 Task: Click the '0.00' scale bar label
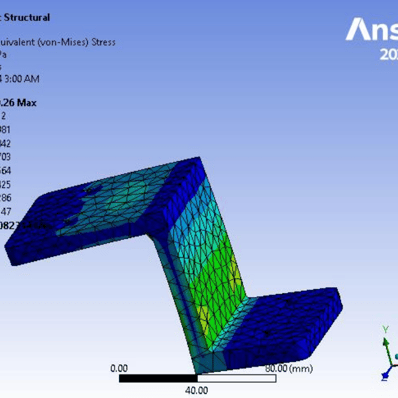(x=119, y=368)
